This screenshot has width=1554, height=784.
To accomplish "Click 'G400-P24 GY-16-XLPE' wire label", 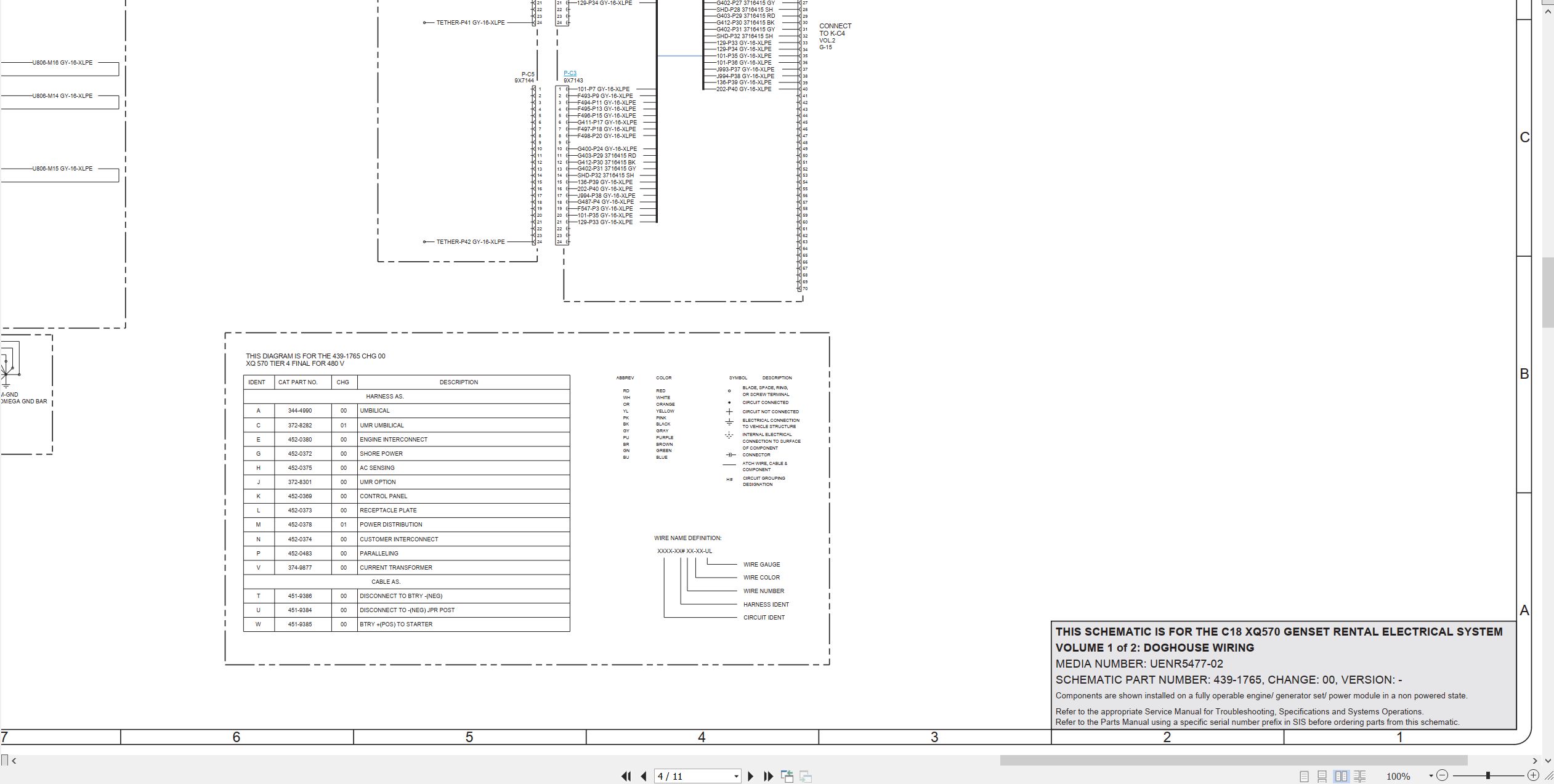I will 607,149.
